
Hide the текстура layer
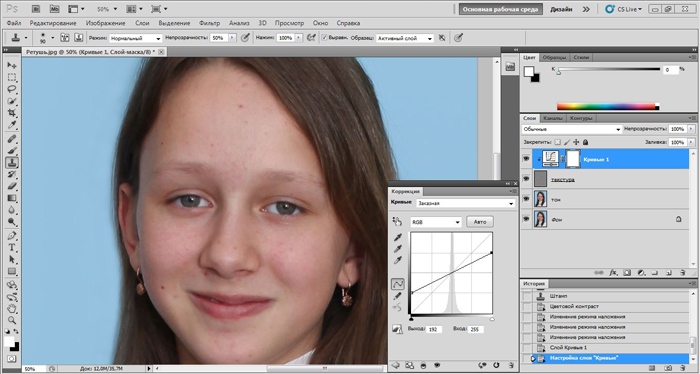point(526,179)
